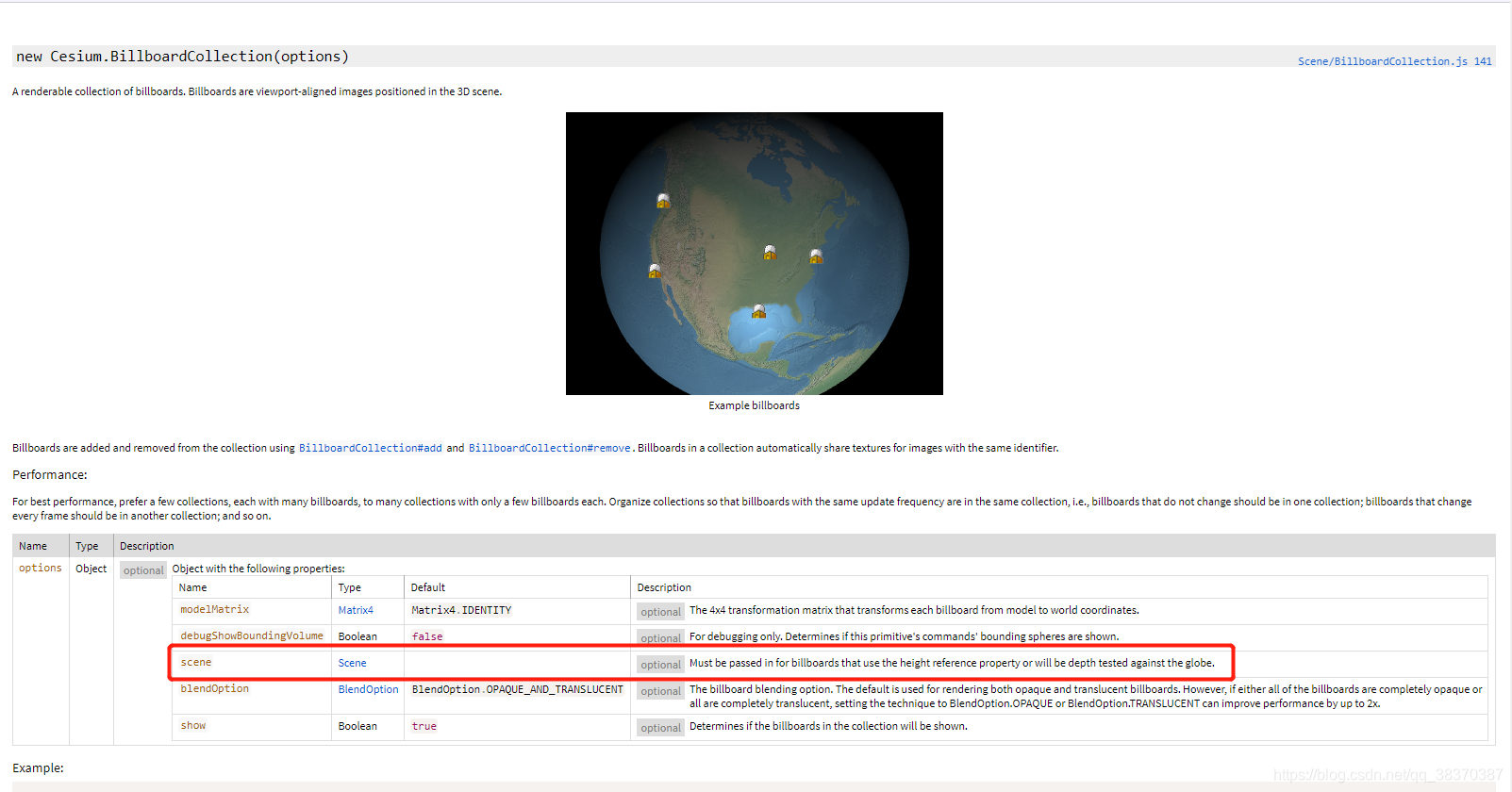Click the optional badge in modelMatrix row
Viewport: 1512px width, 792px height.
pos(660,611)
